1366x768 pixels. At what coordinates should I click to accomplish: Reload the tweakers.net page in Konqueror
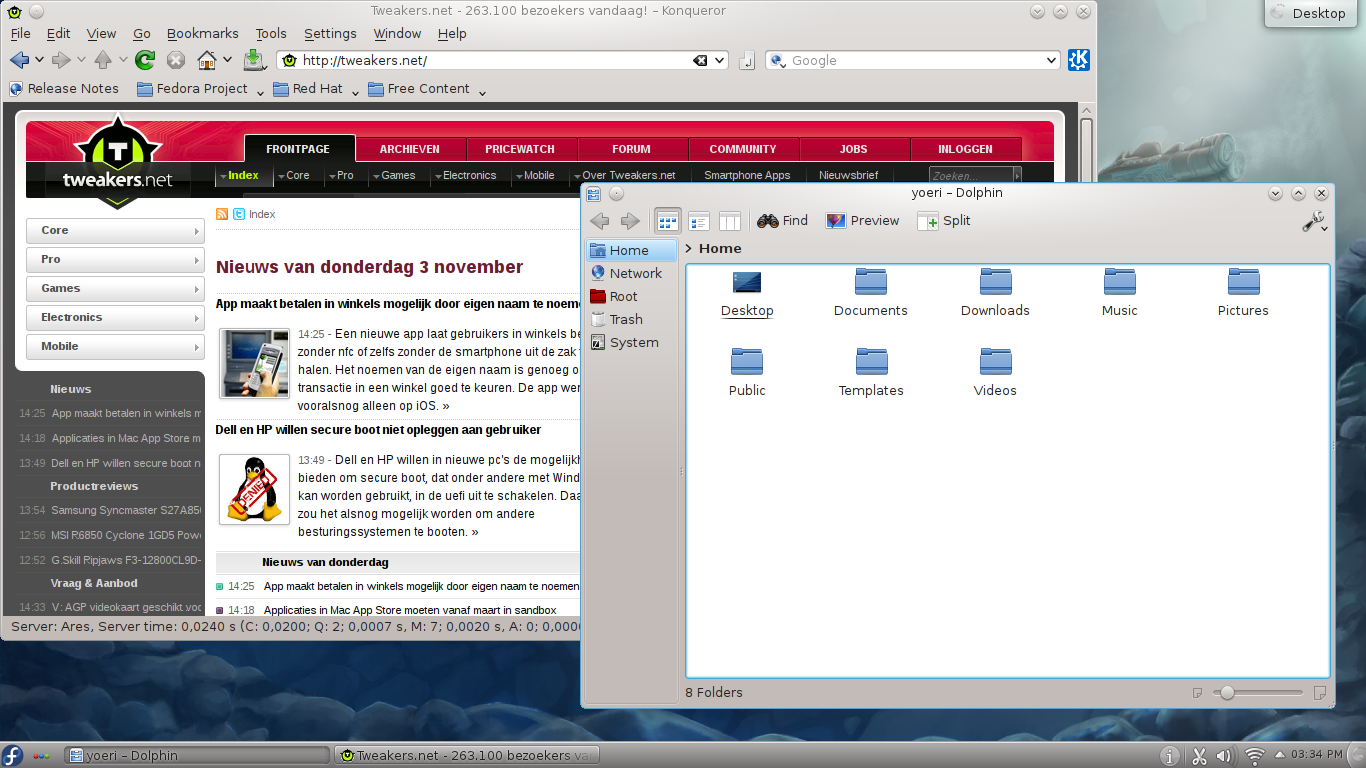point(145,60)
